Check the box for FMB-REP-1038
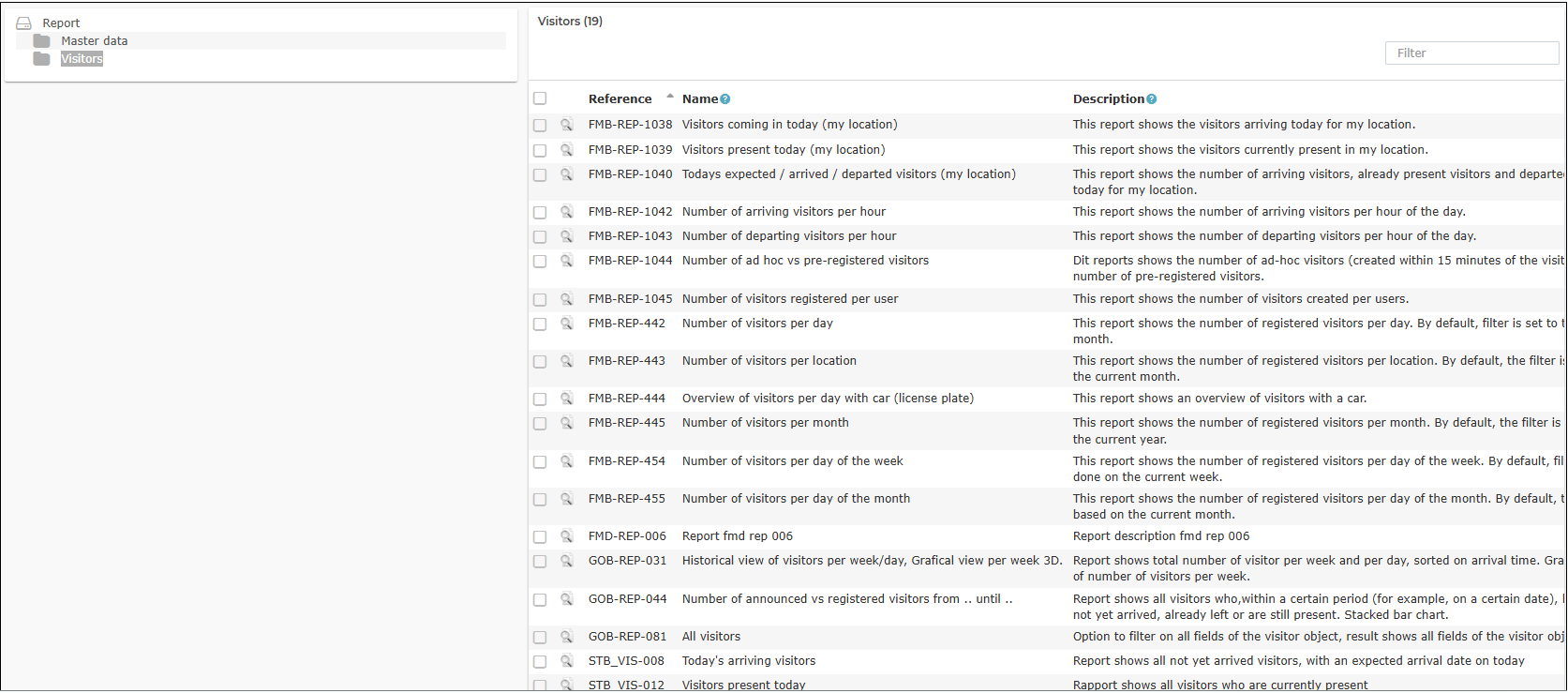This screenshot has height=693, width=1568. [x=540, y=125]
